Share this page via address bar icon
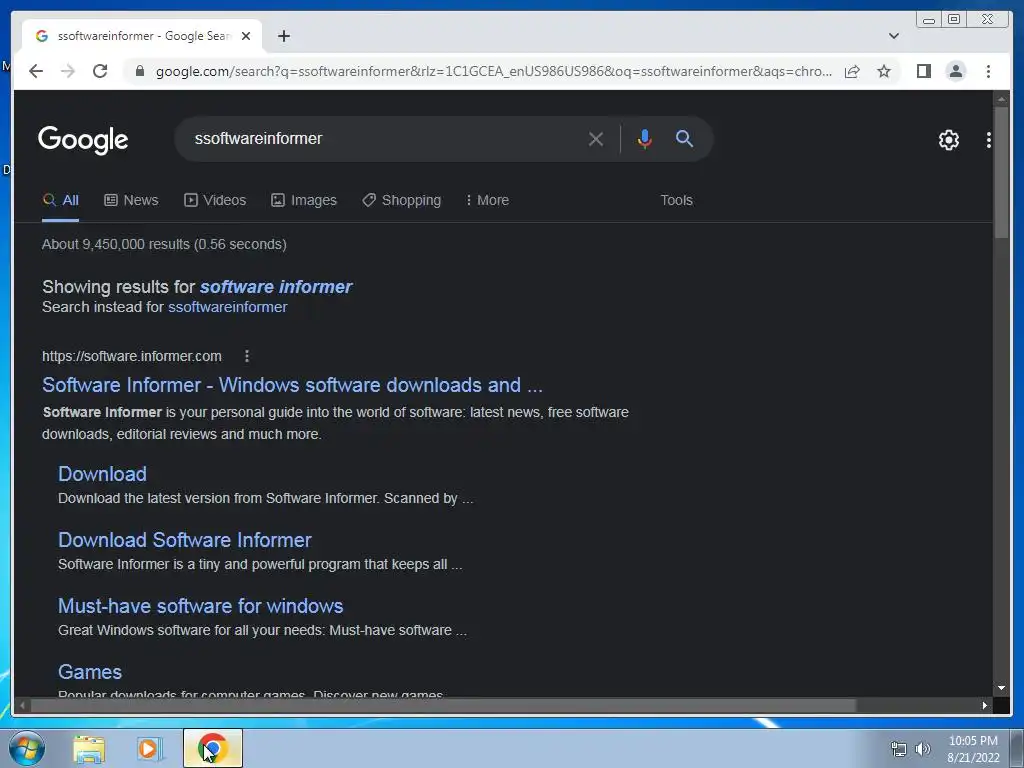1024x768 pixels. (x=852, y=71)
